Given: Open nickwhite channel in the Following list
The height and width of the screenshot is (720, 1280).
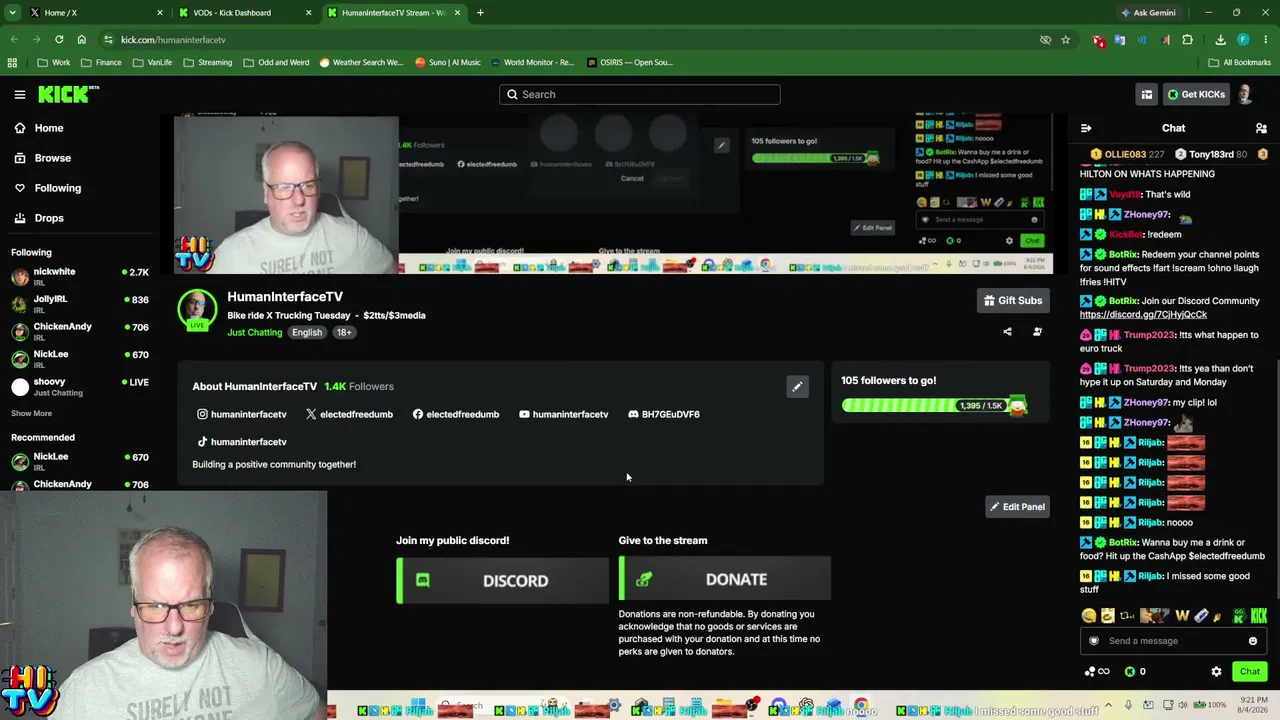Looking at the screenshot, I should (80, 277).
